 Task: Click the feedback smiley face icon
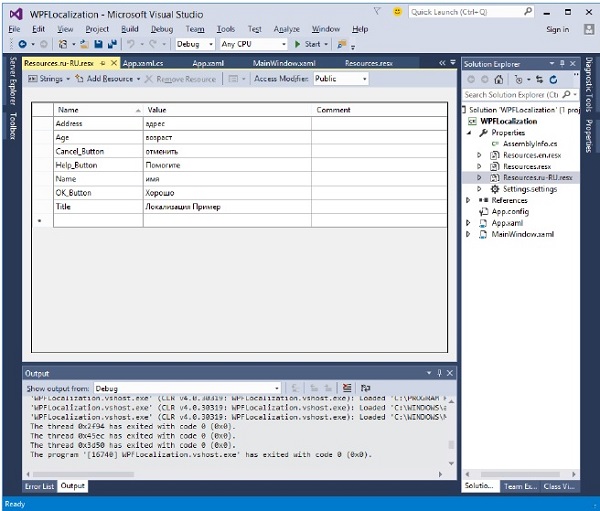(398, 12)
